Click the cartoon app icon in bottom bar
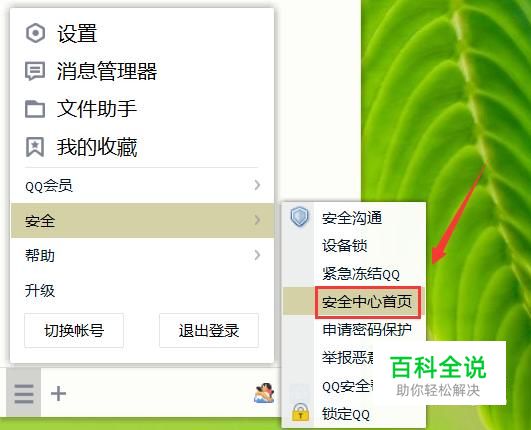The height and width of the screenshot is (430, 531). pos(264,393)
